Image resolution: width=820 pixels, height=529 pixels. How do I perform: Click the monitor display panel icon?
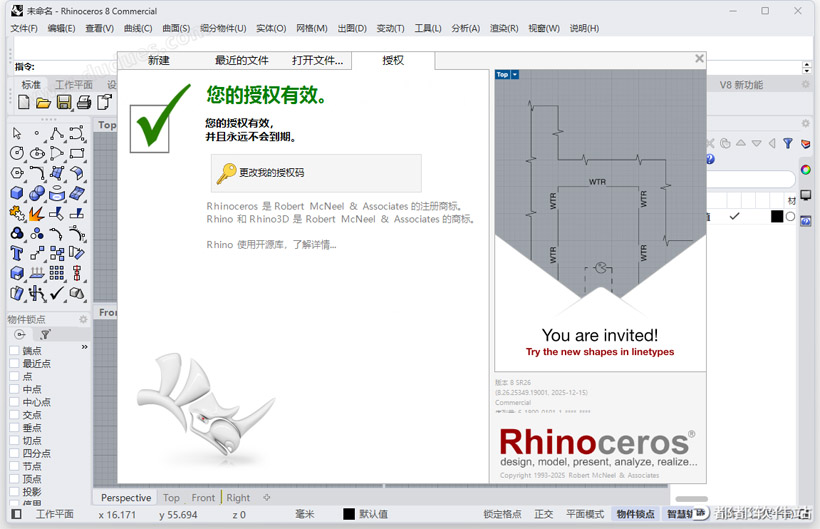pos(806,196)
